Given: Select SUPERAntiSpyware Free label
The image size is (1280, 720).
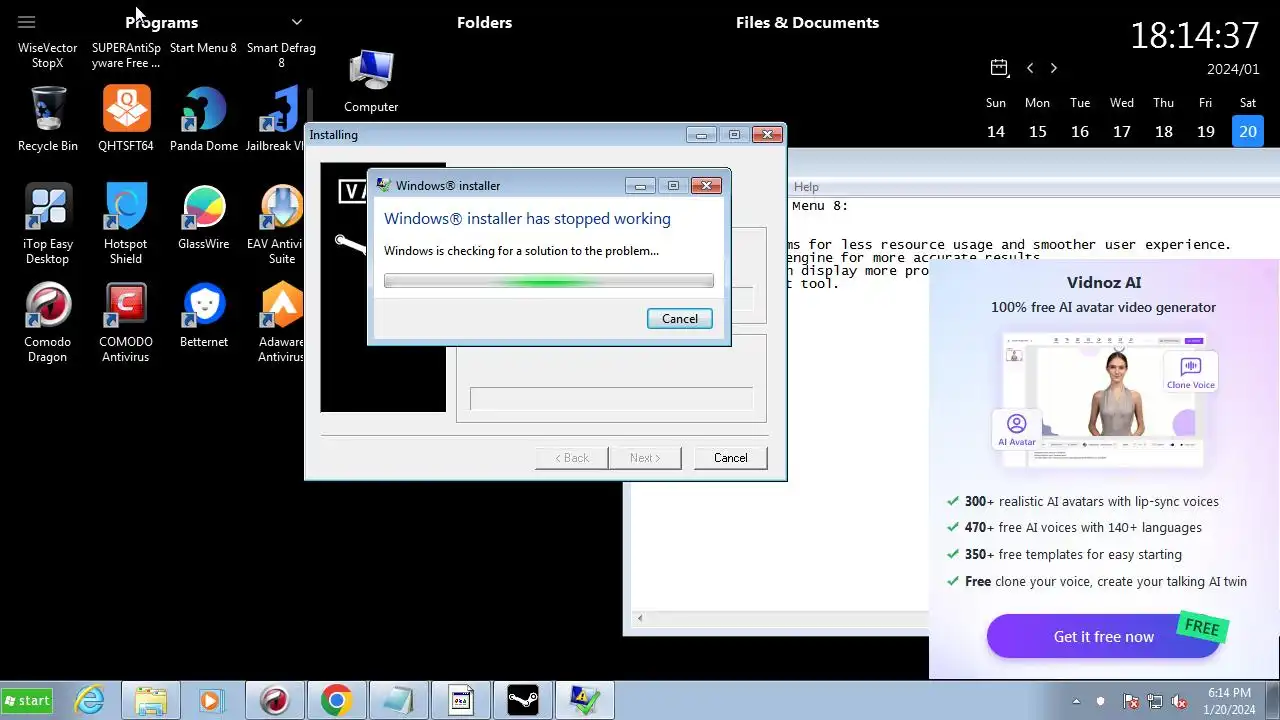Looking at the screenshot, I should coord(126,55).
